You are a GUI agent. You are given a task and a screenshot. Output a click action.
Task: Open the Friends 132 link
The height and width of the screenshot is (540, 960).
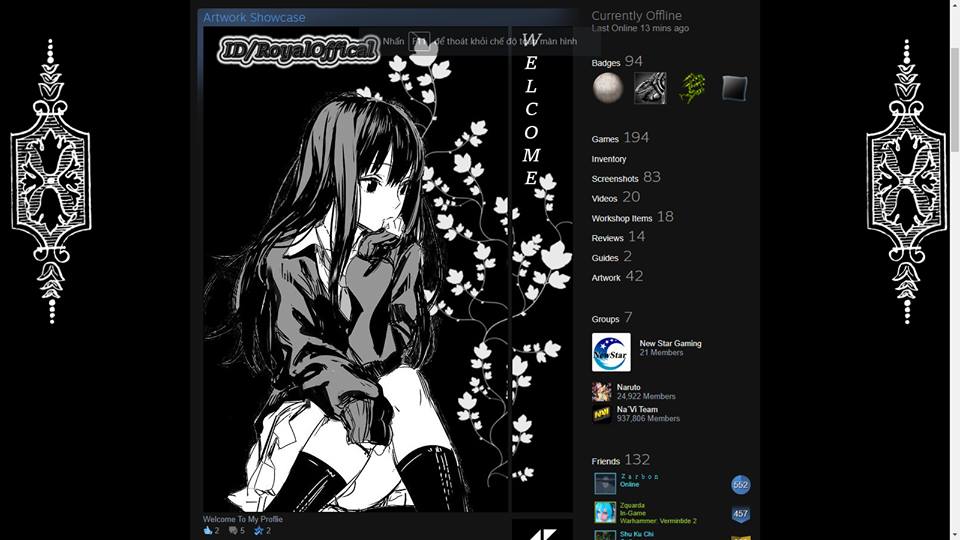[620, 460]
